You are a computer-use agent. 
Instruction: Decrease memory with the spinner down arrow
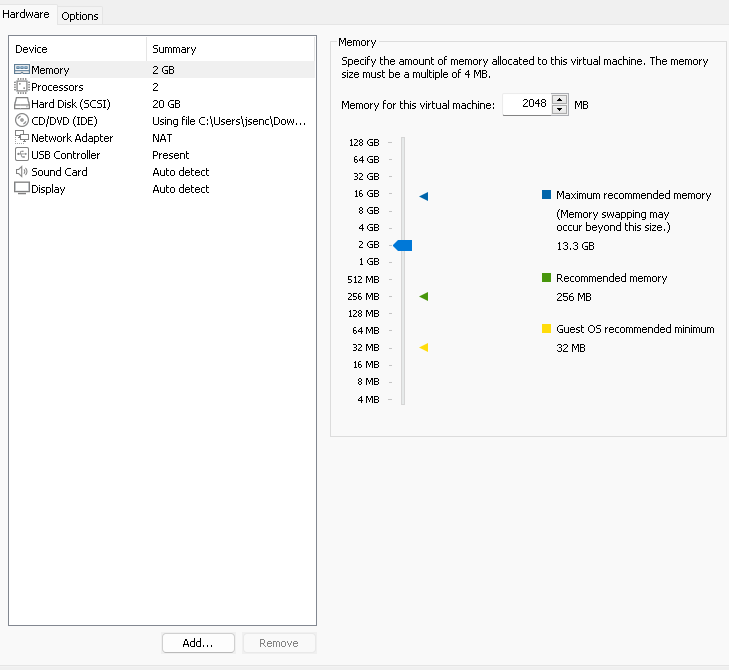point(560,110)
